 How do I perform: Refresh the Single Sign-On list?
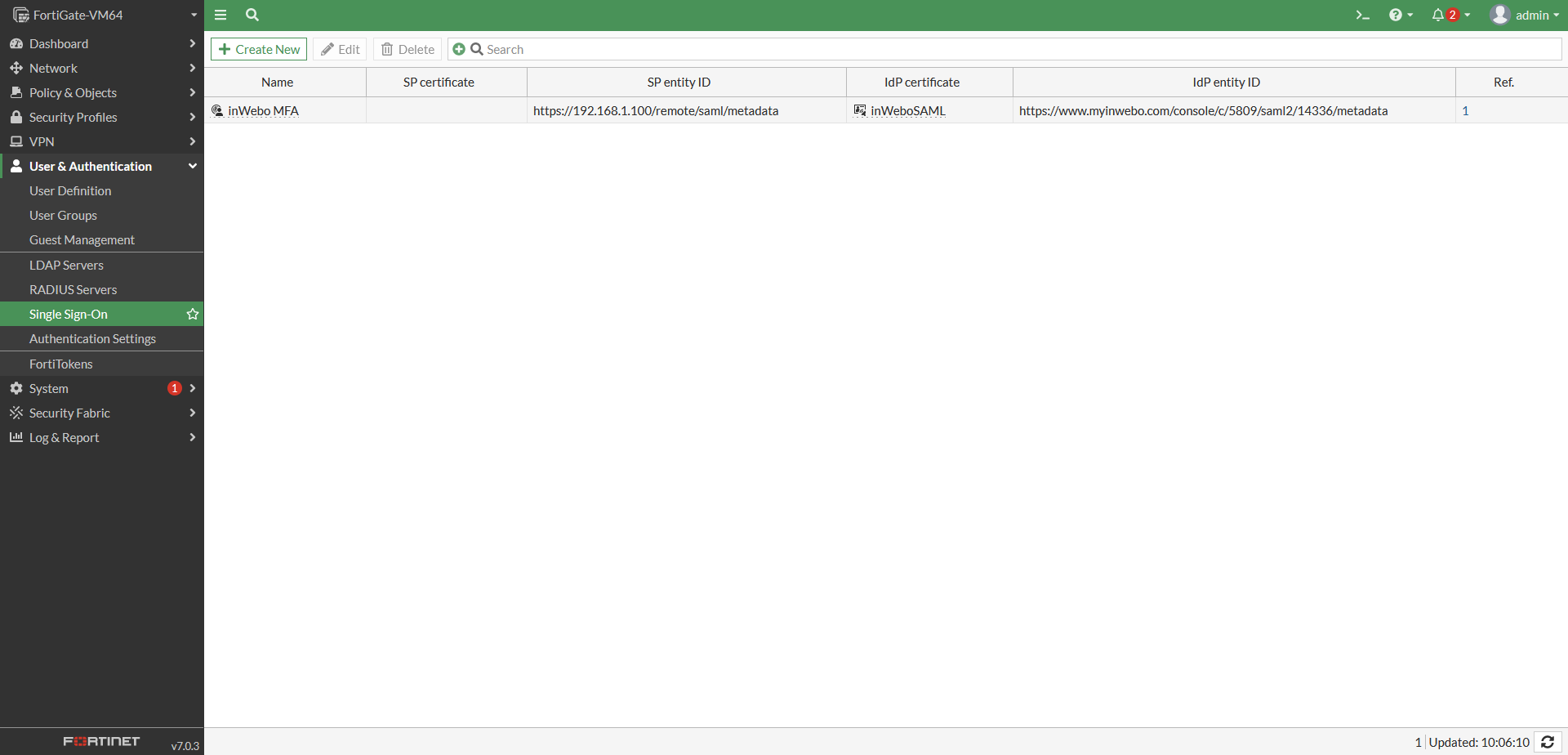(1548, 742)
